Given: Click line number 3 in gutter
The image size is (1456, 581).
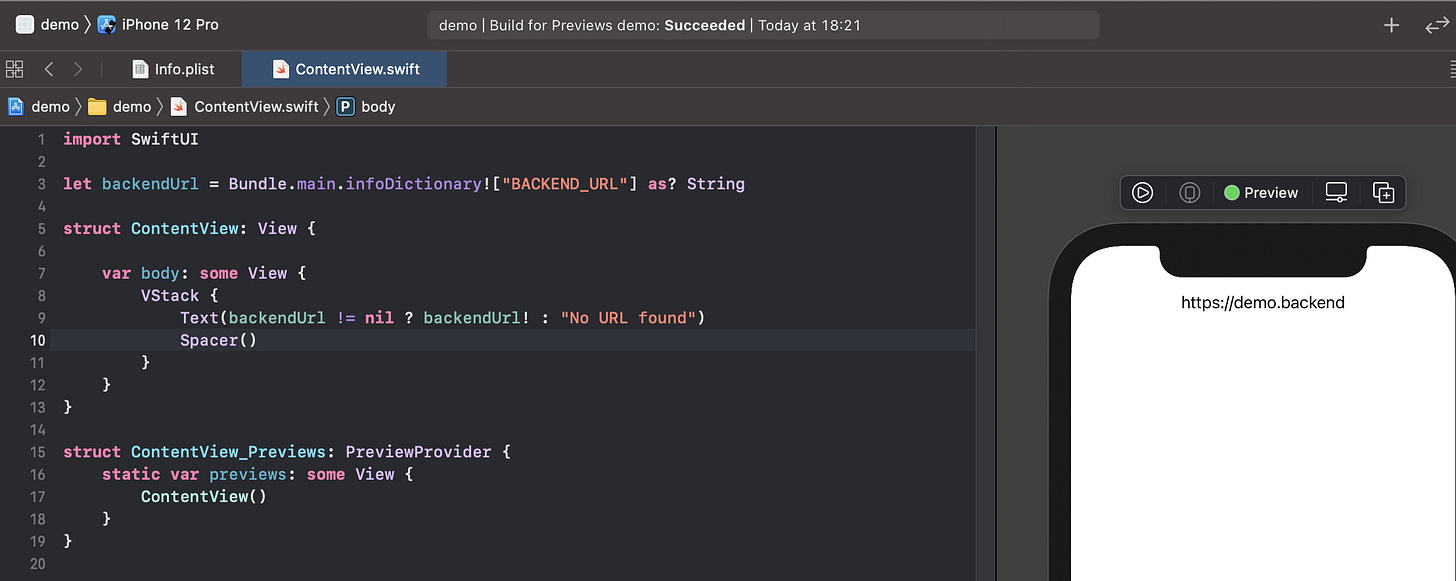Looking at the screenshot, I should click(41, 184).
